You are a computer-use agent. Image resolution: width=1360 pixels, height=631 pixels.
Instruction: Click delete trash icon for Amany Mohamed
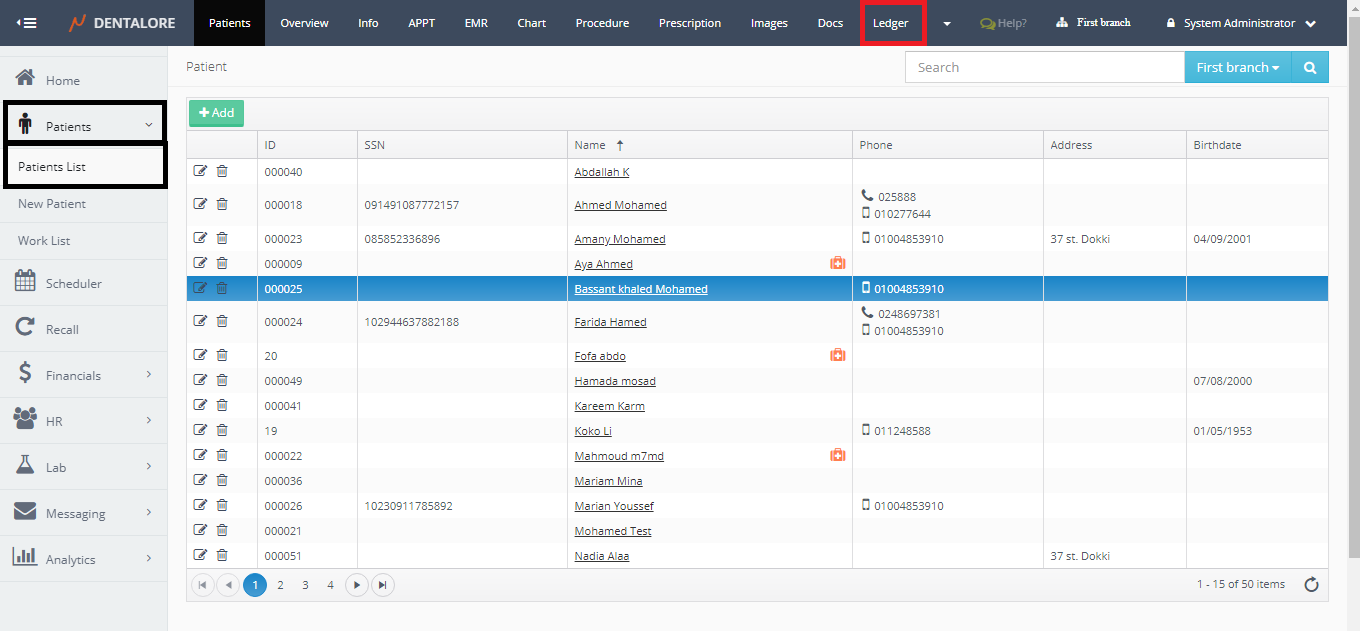tap(222, 239)
